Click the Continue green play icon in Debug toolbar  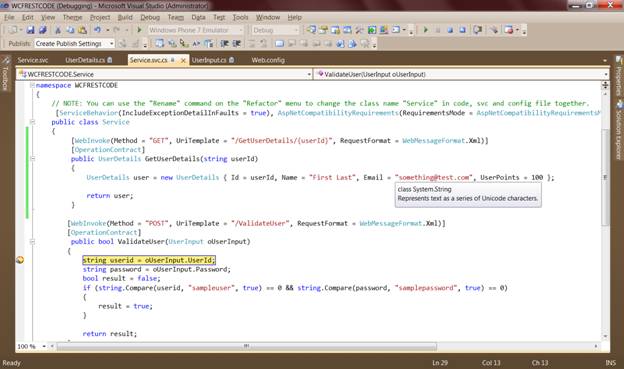(425, 30)
